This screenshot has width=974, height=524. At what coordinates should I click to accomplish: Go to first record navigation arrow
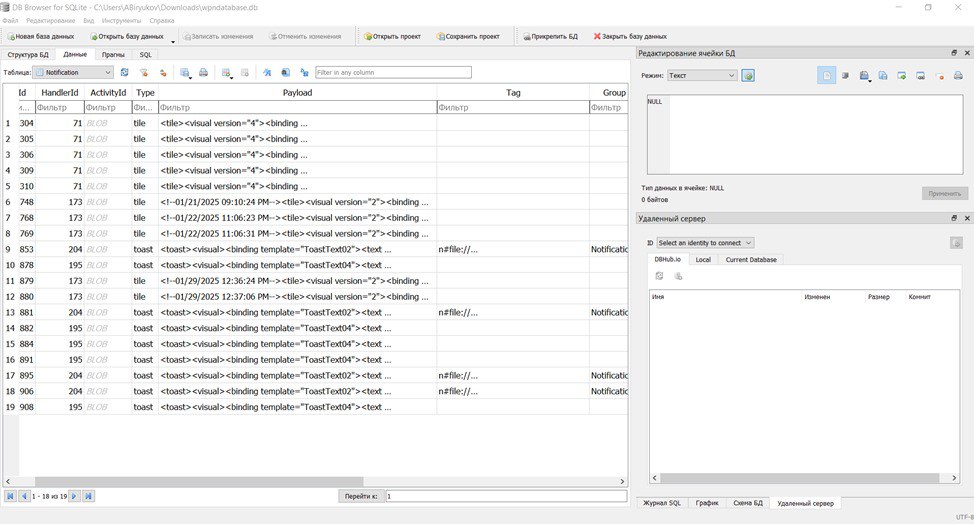(x=11, y=496)
